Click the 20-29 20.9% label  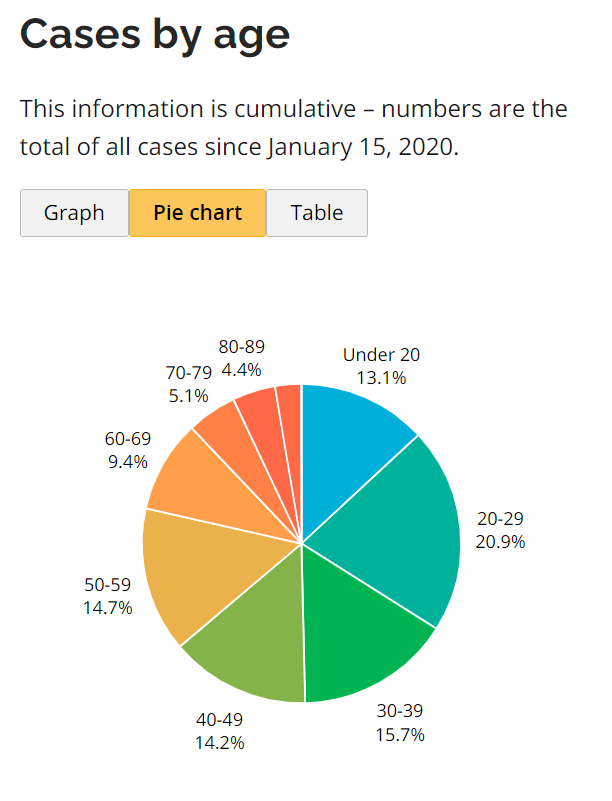500,530
